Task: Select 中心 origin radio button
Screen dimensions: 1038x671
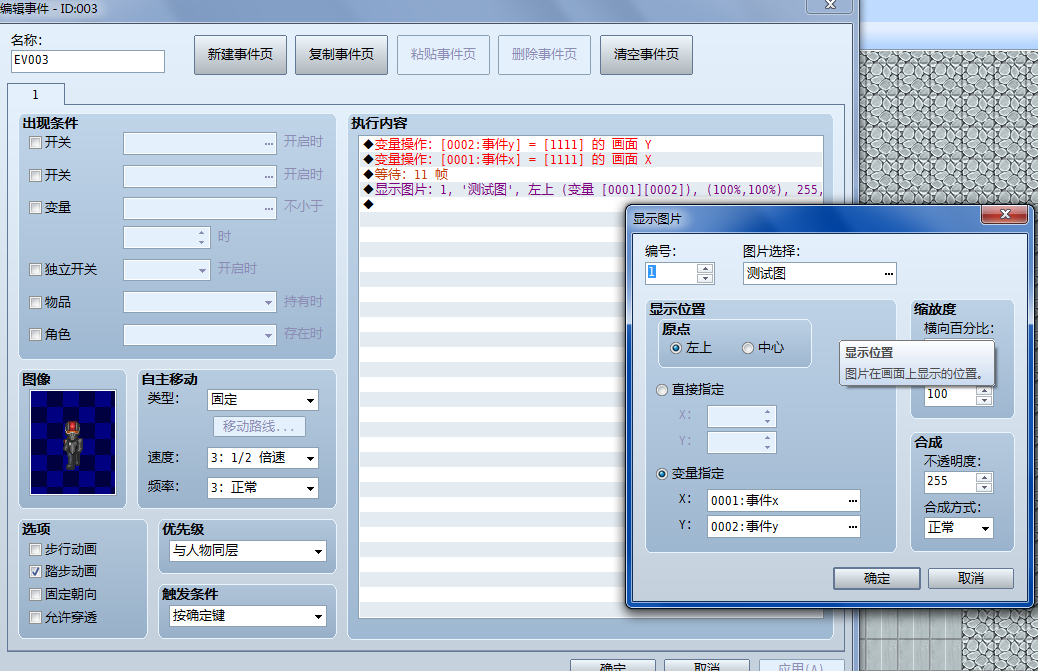Action: click(x=748, y=348)
